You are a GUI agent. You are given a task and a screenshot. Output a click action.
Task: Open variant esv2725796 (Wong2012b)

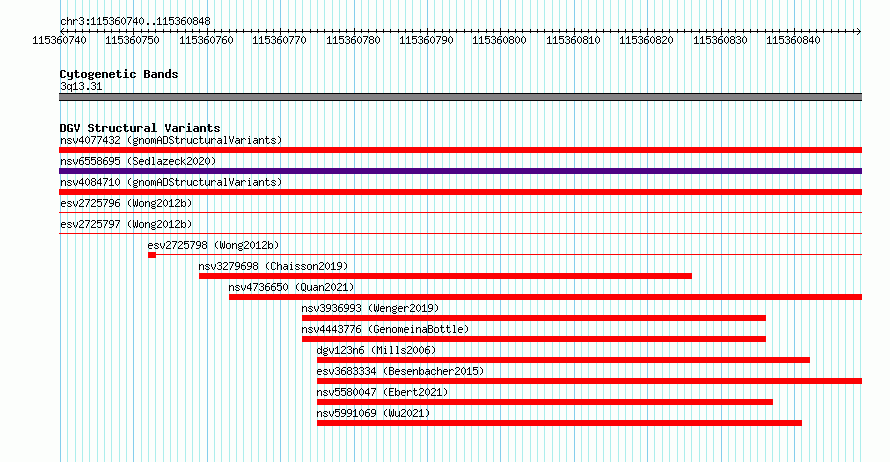(x=126, y=203)
